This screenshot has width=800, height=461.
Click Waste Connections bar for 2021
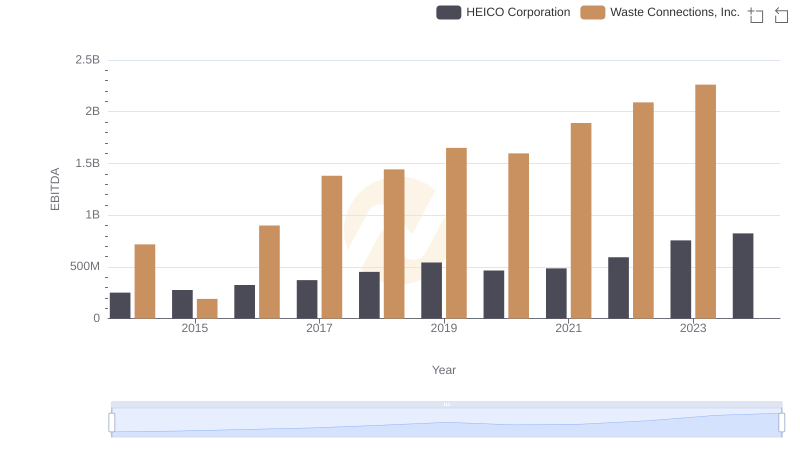coord(581,221)
